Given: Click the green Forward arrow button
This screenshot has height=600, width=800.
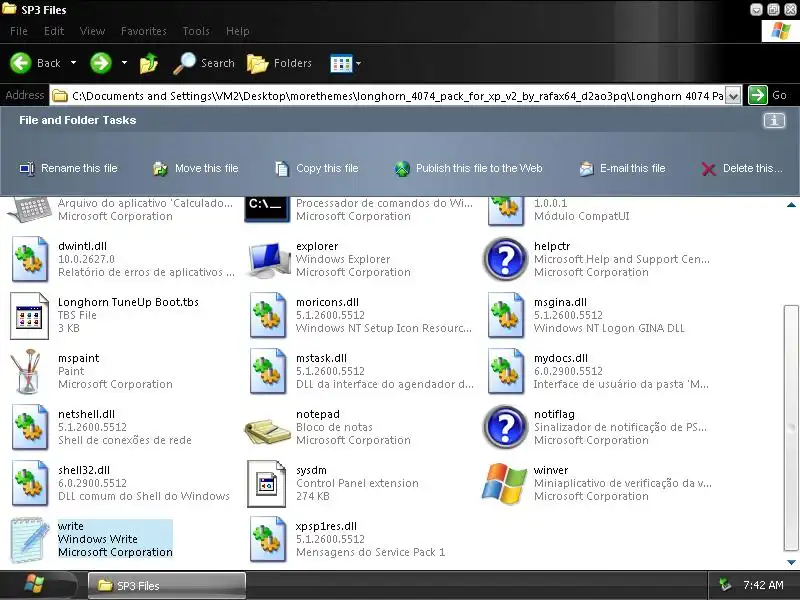Looking at the screenshot, I should pos(101,63).
